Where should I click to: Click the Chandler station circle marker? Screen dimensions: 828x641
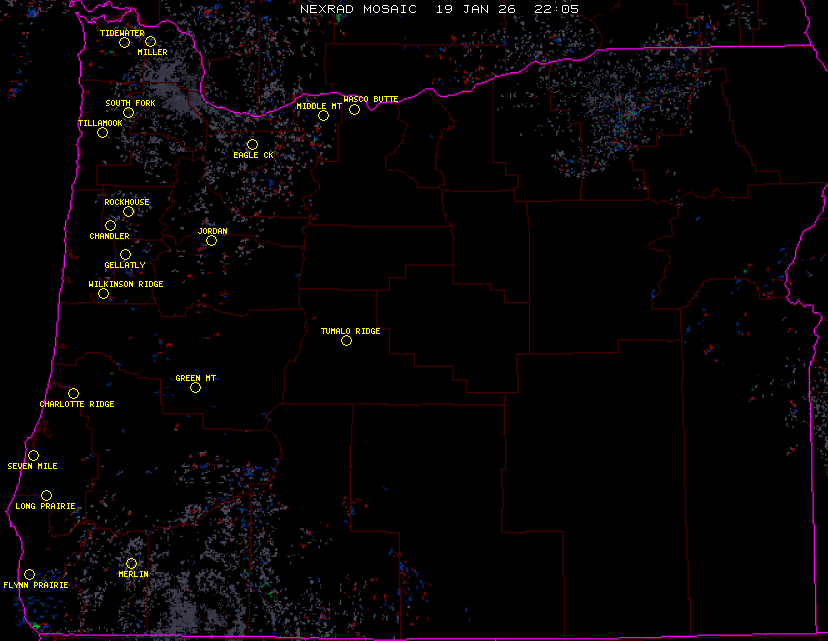click(x=110, y=226)
